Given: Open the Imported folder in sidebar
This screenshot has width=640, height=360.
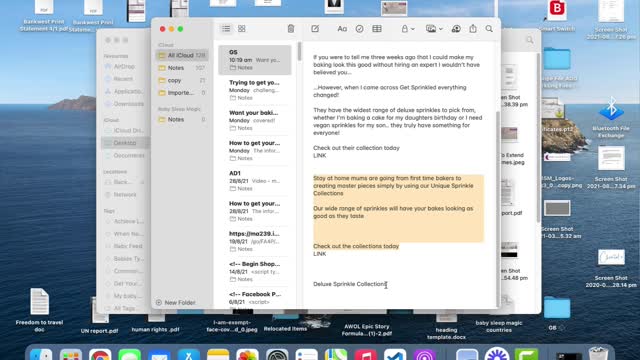Looking at the screenshot, I should tap(182, 93).
